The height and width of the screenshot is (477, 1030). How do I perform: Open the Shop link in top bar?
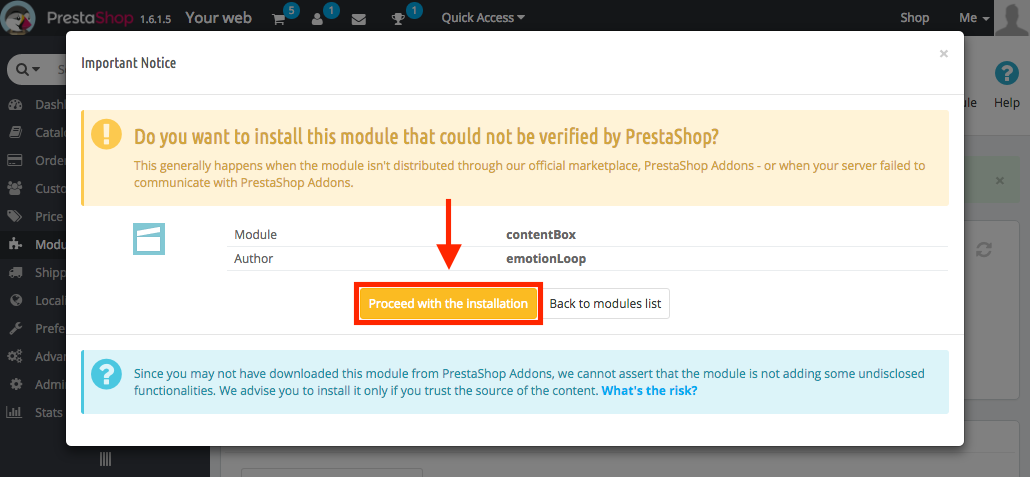pyautogui.click(x=914, y=18)
